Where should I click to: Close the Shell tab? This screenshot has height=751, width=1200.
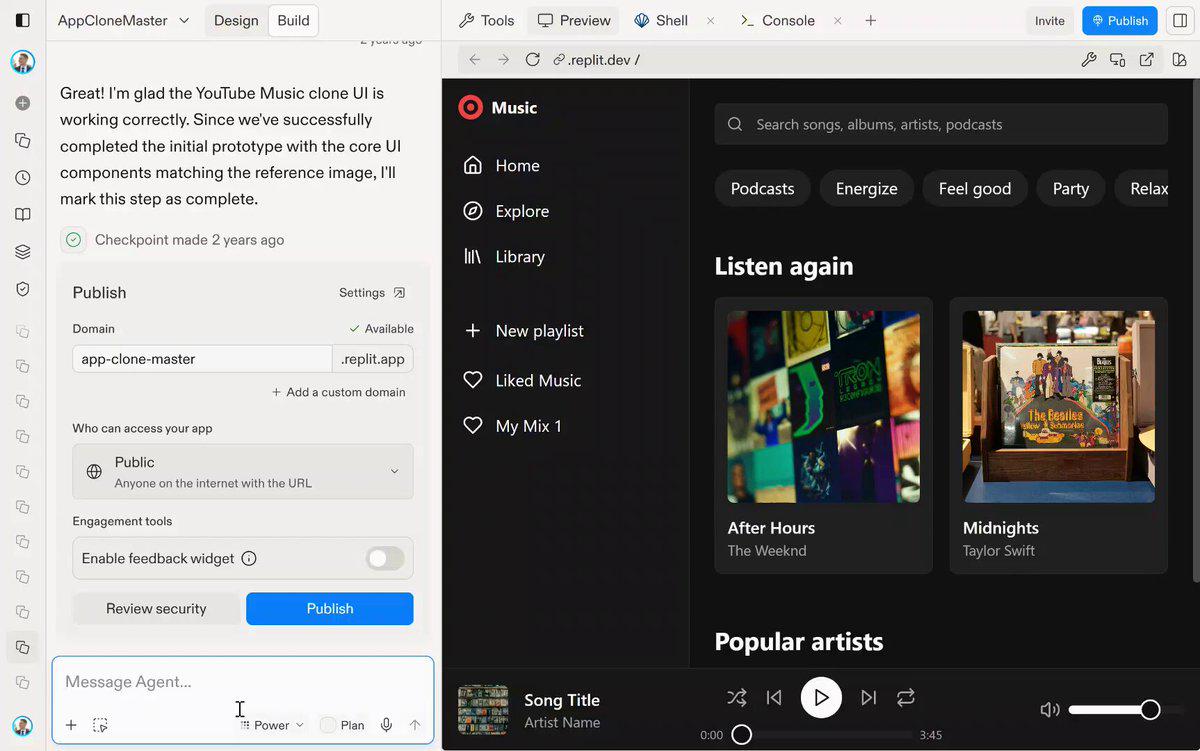[710, 20]
